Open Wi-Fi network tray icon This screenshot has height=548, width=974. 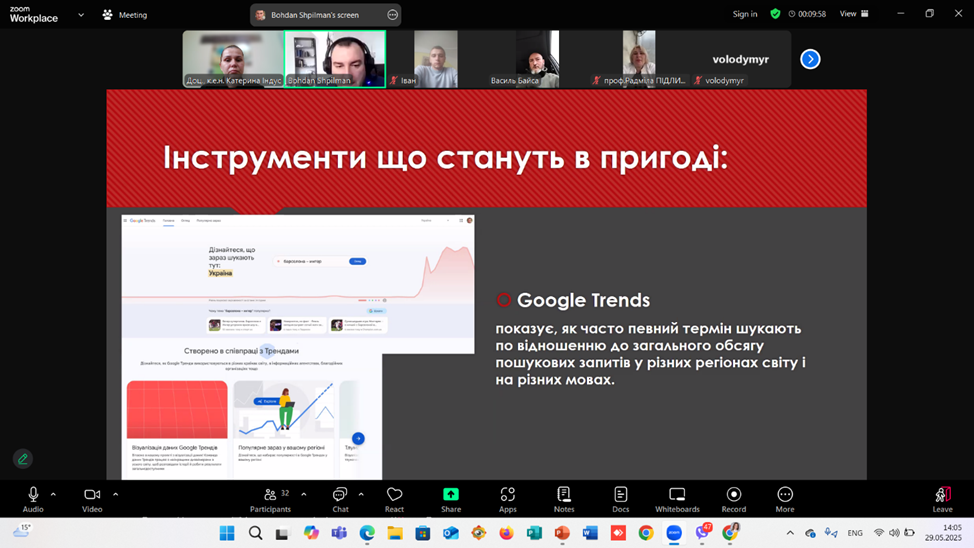click(879, 533)
